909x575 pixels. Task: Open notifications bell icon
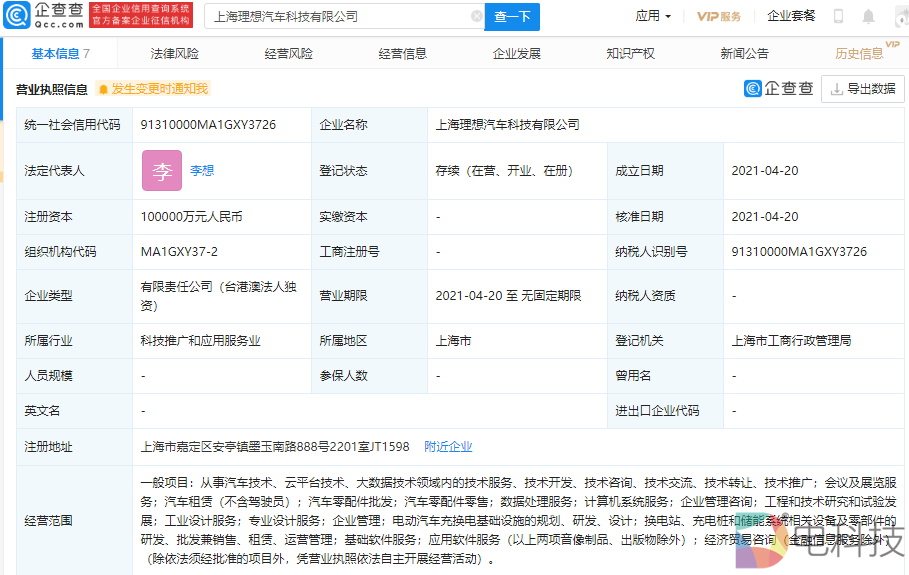(868, 16)
